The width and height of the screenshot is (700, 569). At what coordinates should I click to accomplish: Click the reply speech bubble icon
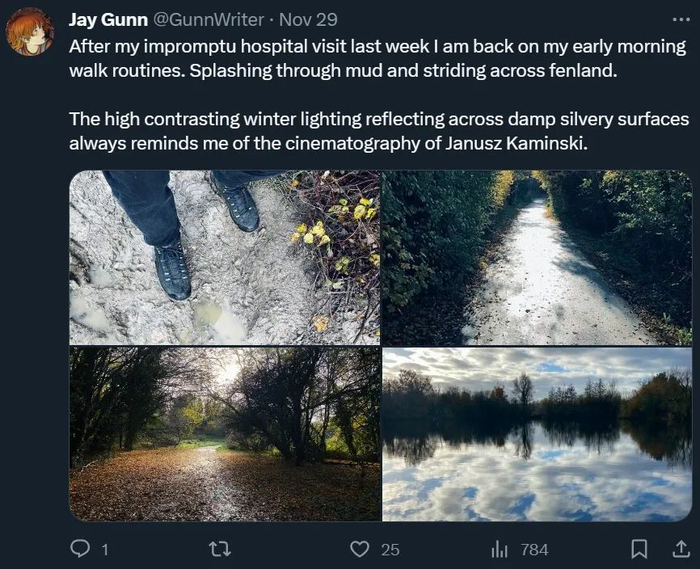click(x=80, y=549)
